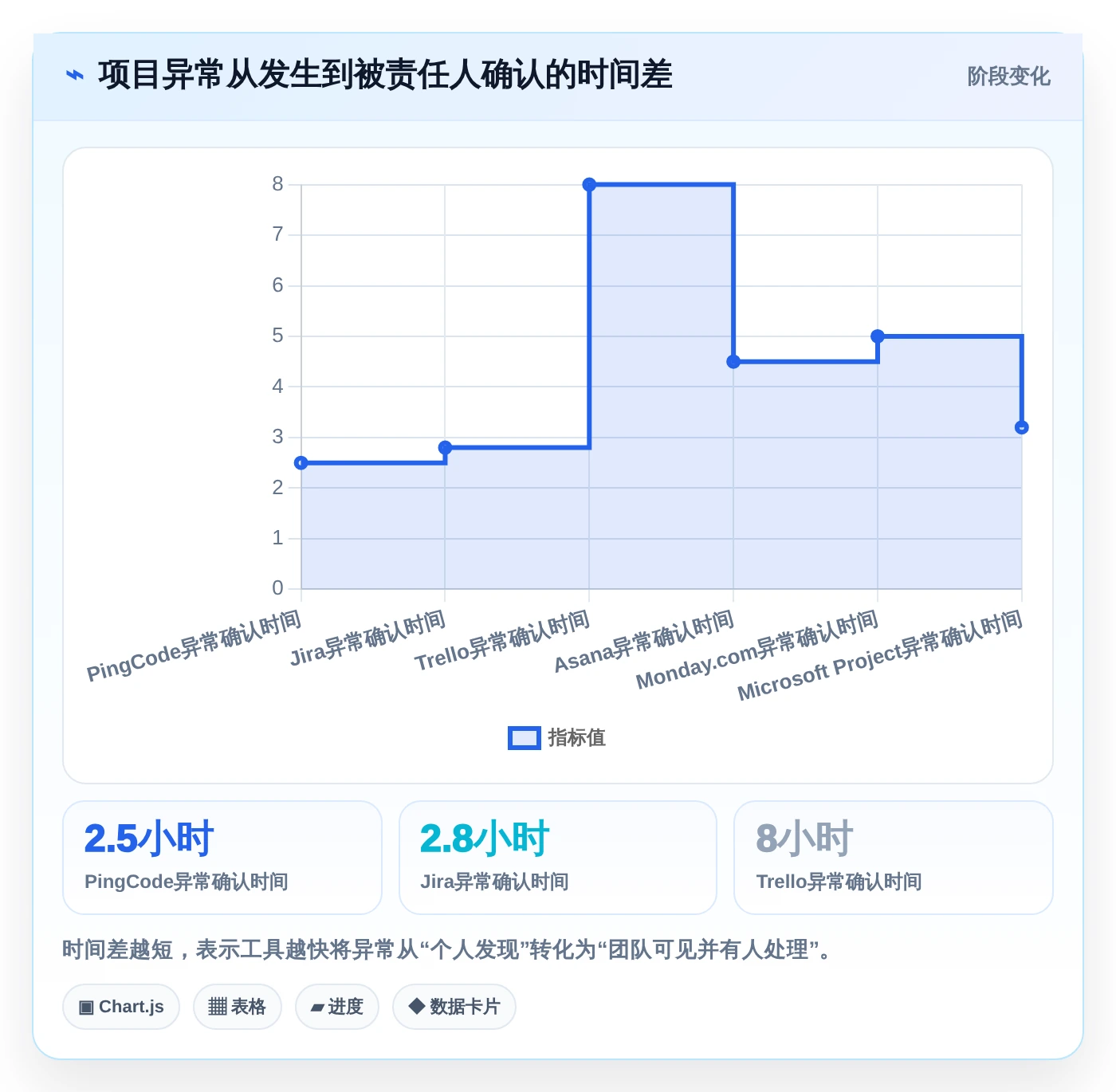1116x1092 pixels.
Task: Click the grid icon in 表格 chip
Action: (218, 1007)
